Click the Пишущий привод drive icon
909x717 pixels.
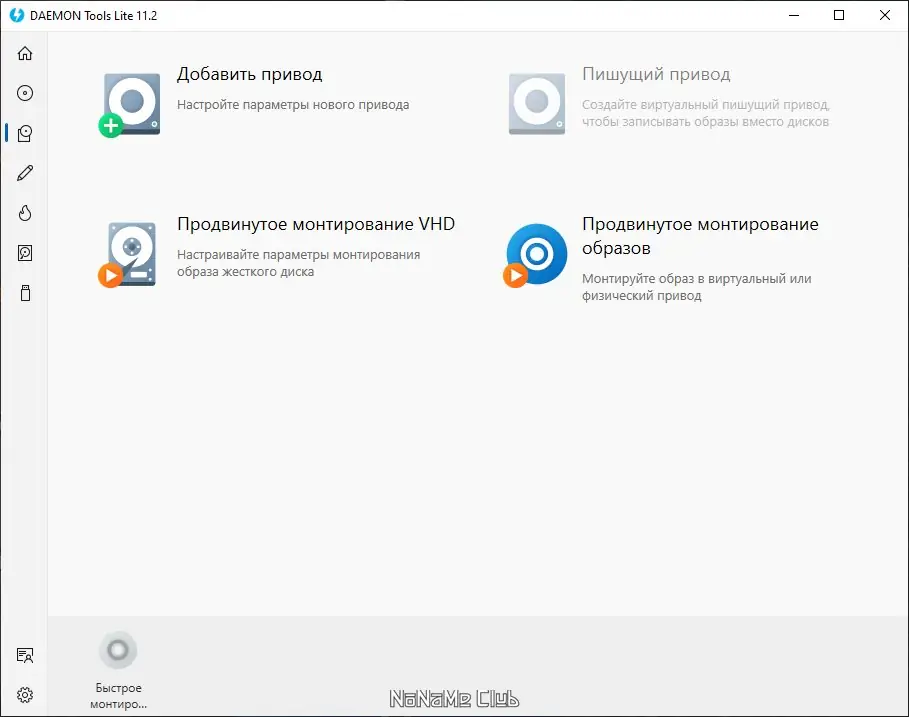pyautogui.click(x=537, y=104)
